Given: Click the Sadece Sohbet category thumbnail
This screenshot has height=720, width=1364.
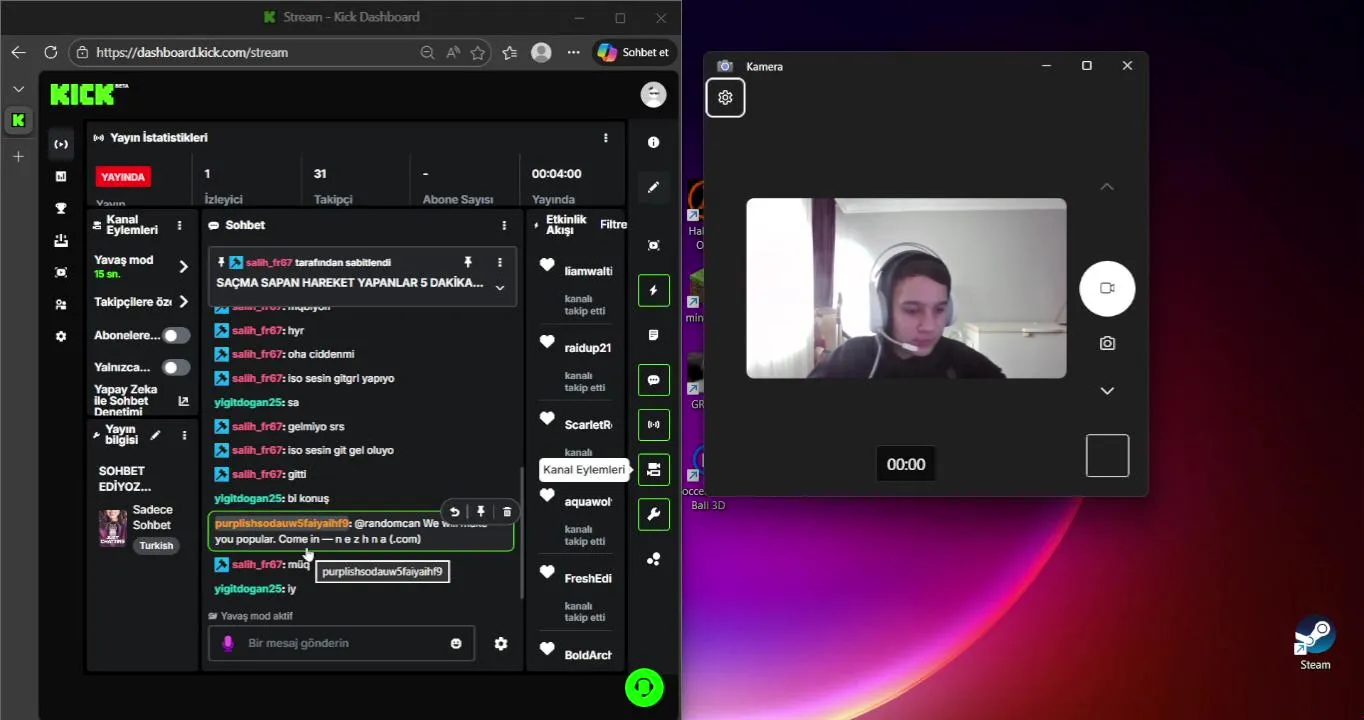Looking at the screenshot, I should coord(112,528).
